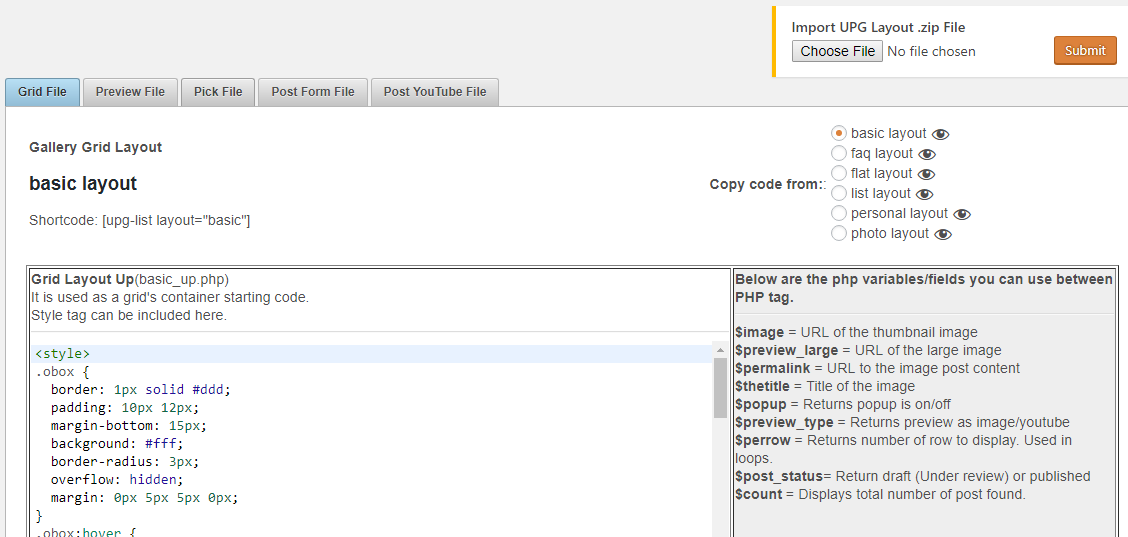Choose the photo layout radio option
The height and width of the screenshot is (537, 1128).
pyautogui.click(x=839, y=233)
